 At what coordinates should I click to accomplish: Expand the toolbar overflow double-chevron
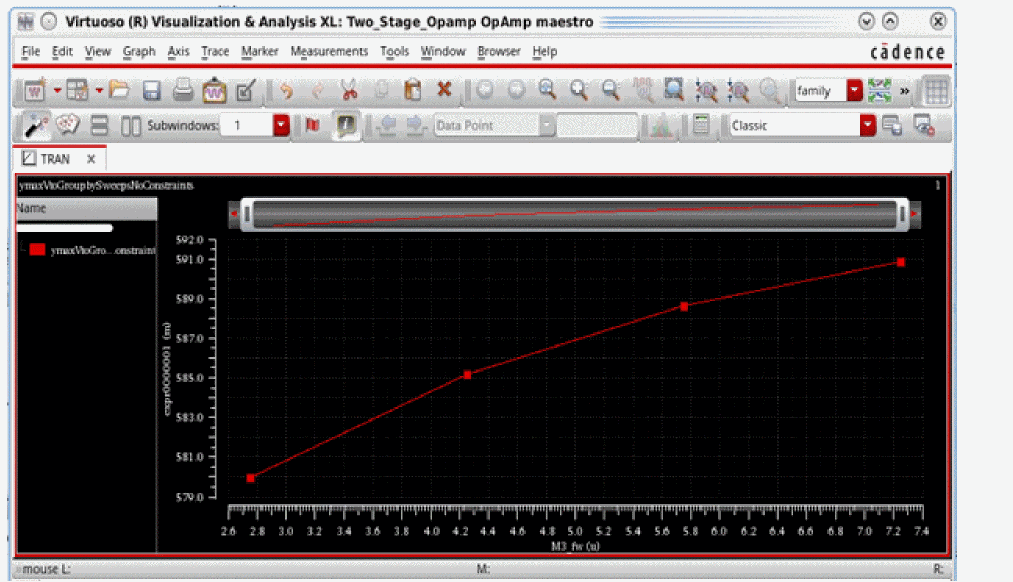point(904,91)
